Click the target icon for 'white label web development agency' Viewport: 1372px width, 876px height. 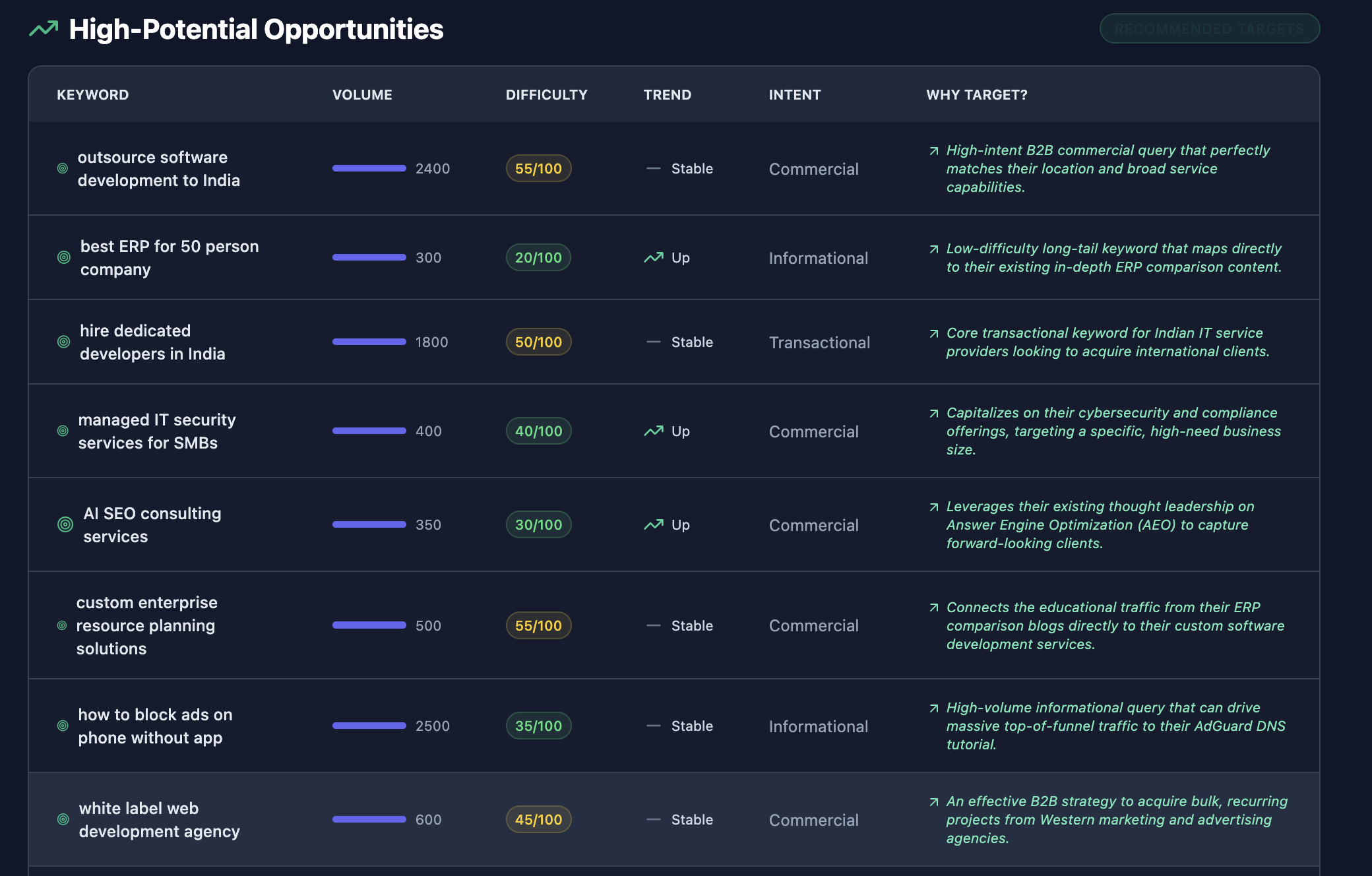coord(63,819)
